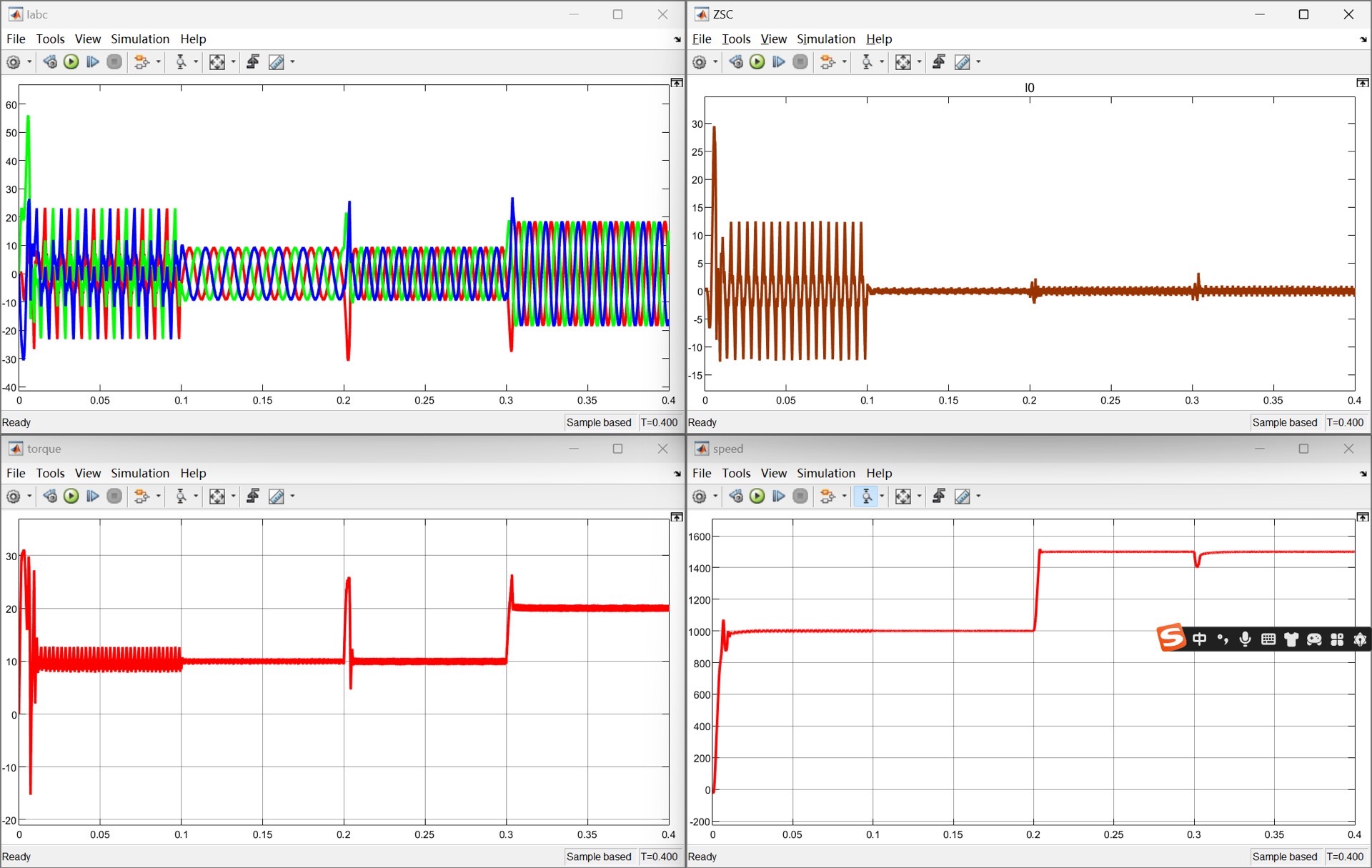Toggle Cursor Measurements ruler in Iabc scope

pyautogui.click(x=277, y=62)
